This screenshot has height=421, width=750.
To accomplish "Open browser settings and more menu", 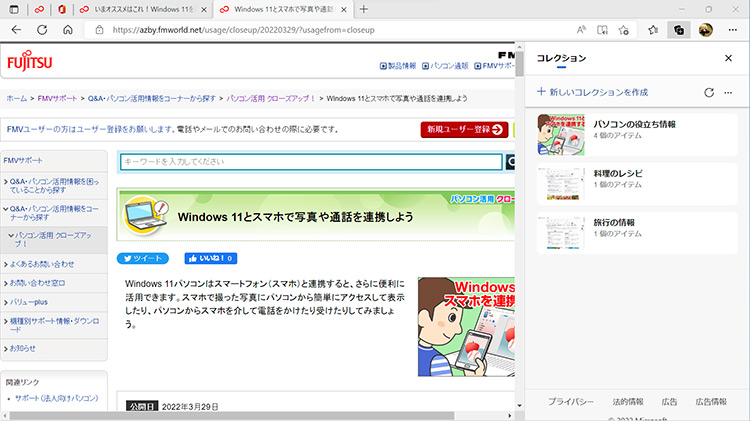I will (x=733, y=30).
